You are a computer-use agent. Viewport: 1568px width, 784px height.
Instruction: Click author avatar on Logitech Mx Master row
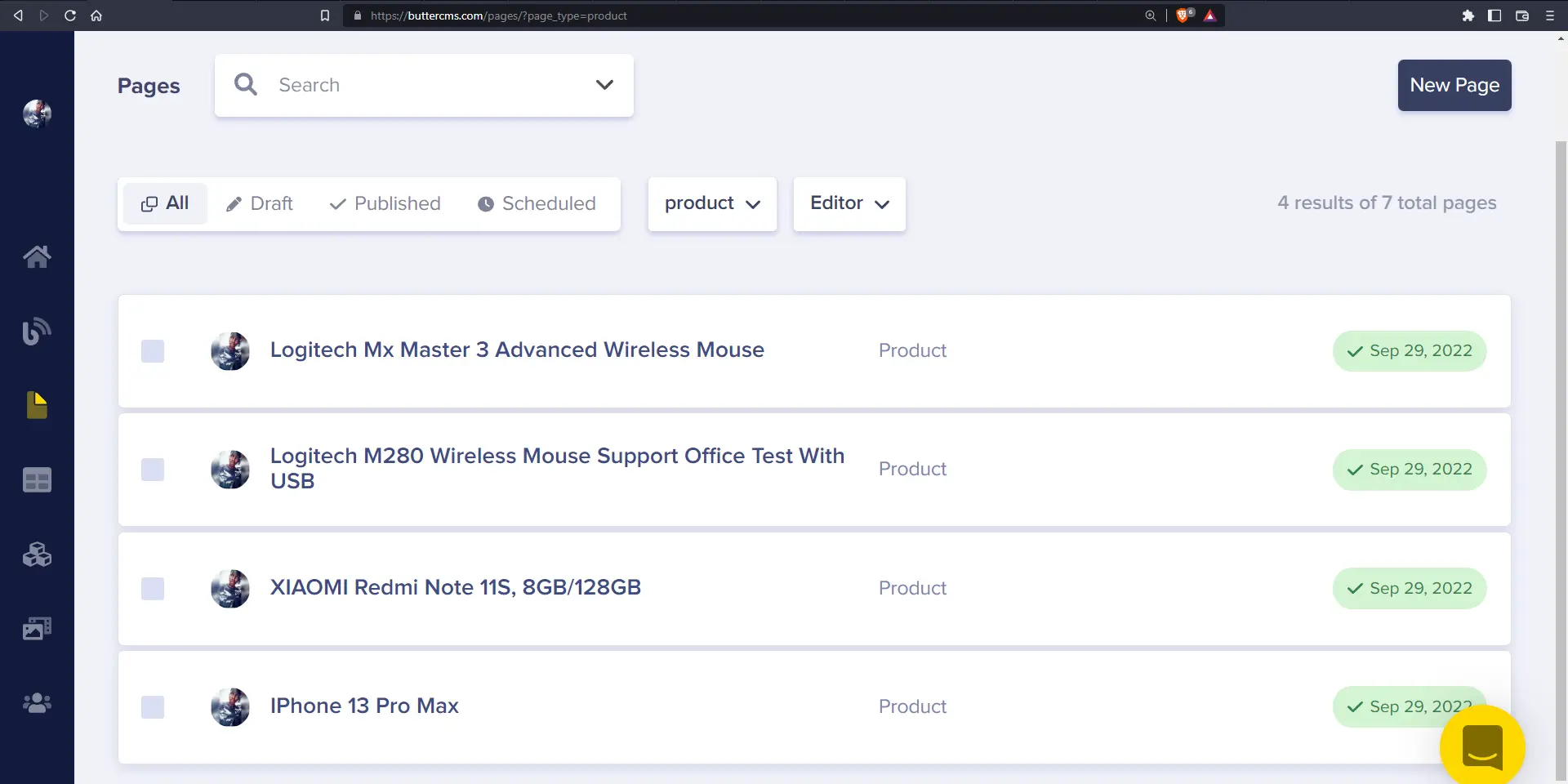pos(230,351)
